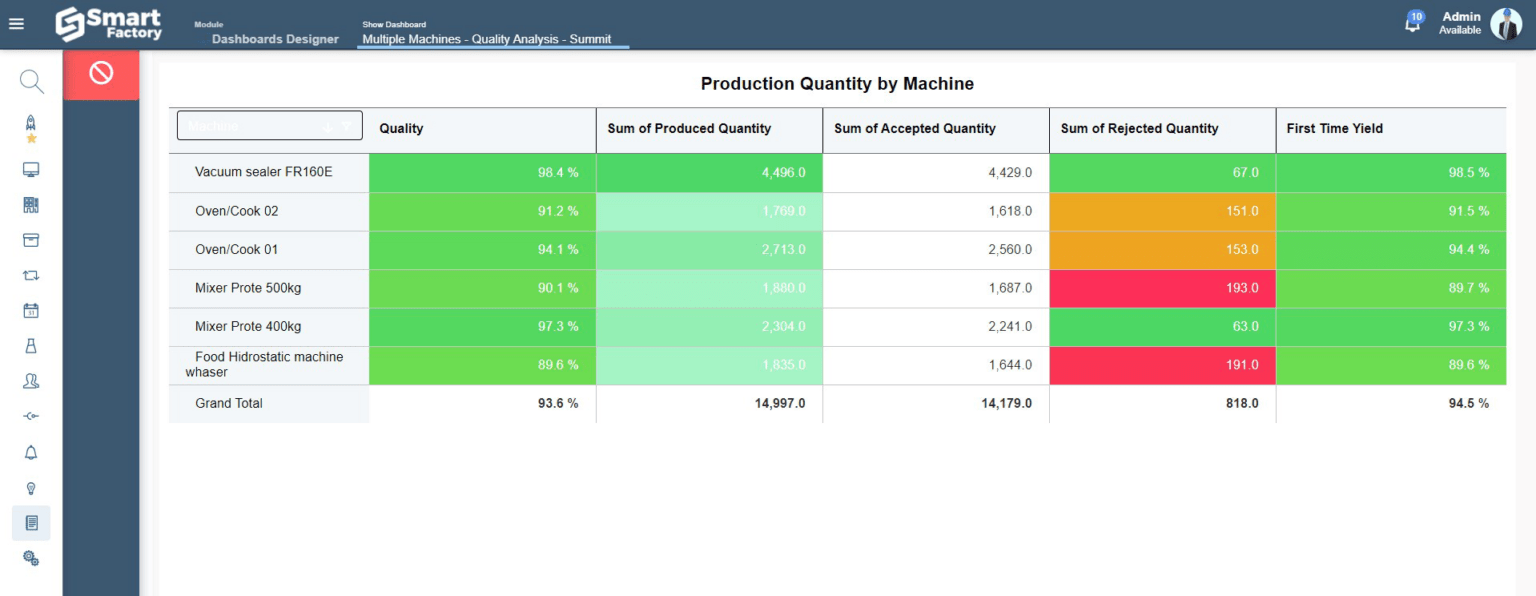Select the Multiple Machines Quality Analysis dashboard tab

(492, 39)
